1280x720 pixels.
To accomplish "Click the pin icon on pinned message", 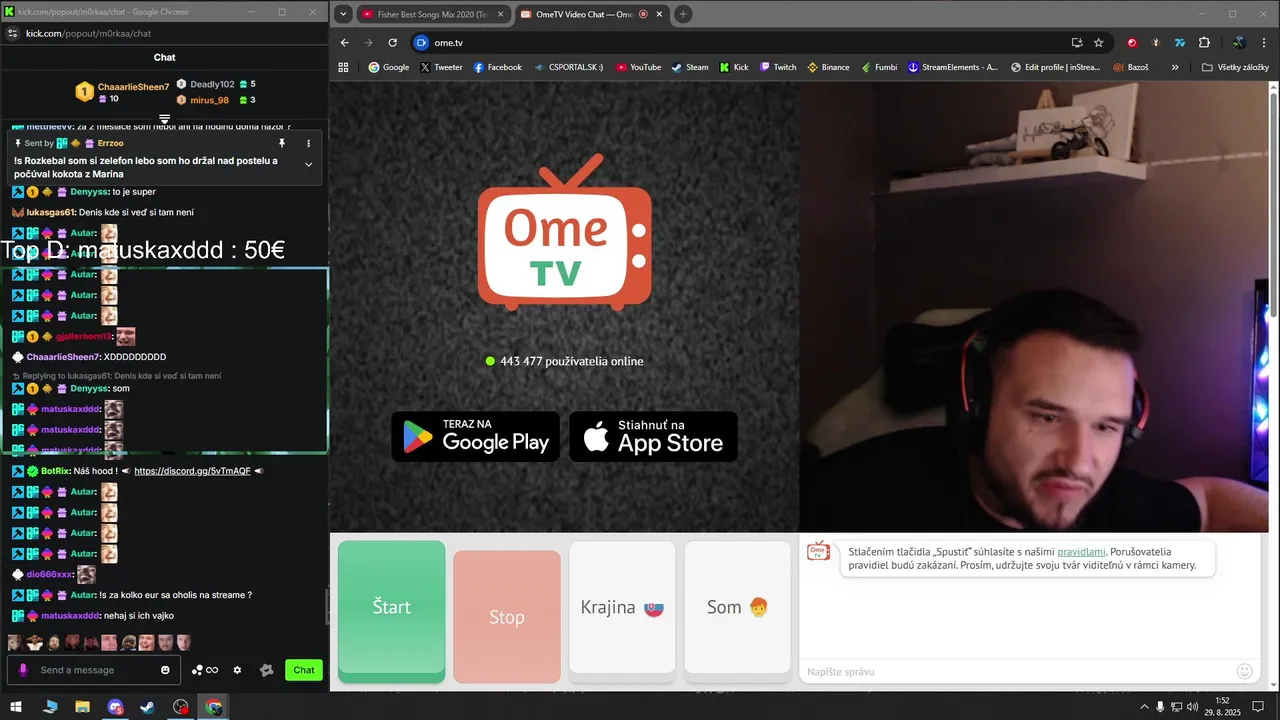I will click(x=282, y=143).
